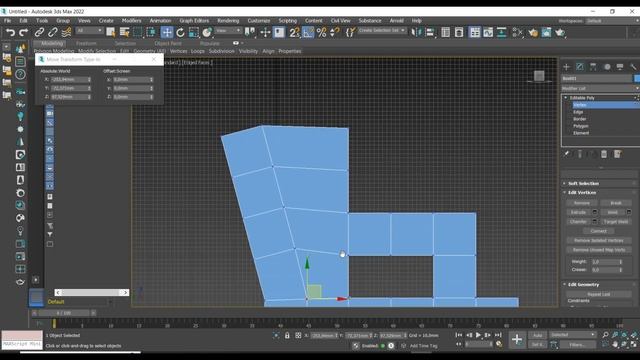This screenshot has width=640, height=360.
Task: Select the Polygon sub-object level
Action: pyautogui.click(x=580, y=126)
